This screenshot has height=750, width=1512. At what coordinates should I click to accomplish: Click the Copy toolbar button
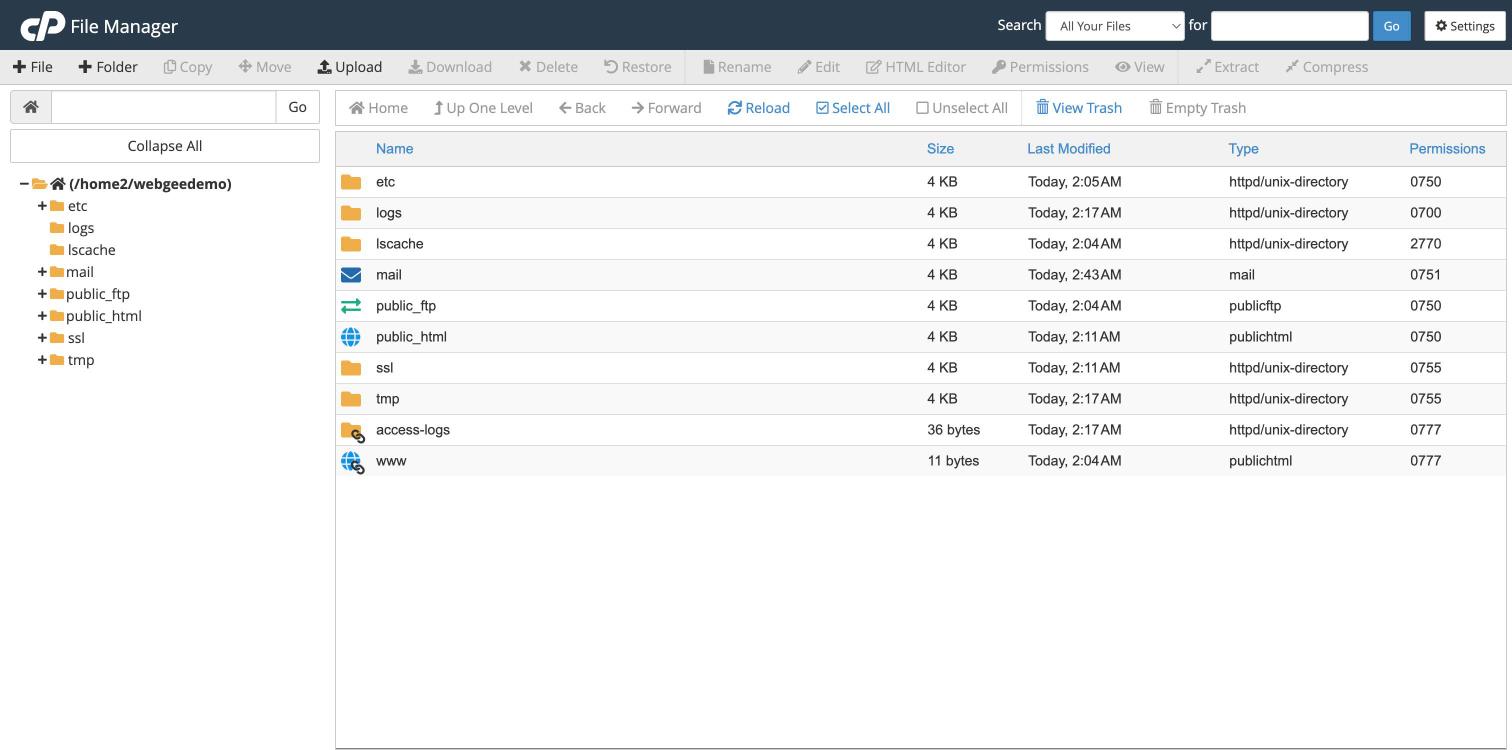tap(188, 67)
